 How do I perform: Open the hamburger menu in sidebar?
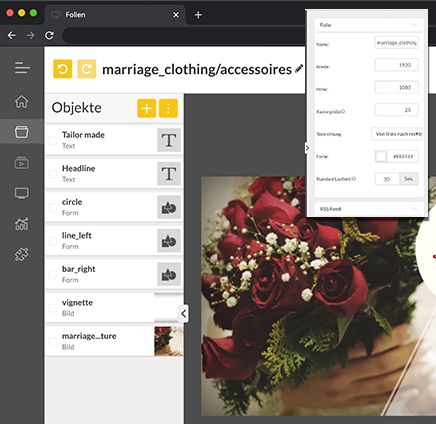22,68
